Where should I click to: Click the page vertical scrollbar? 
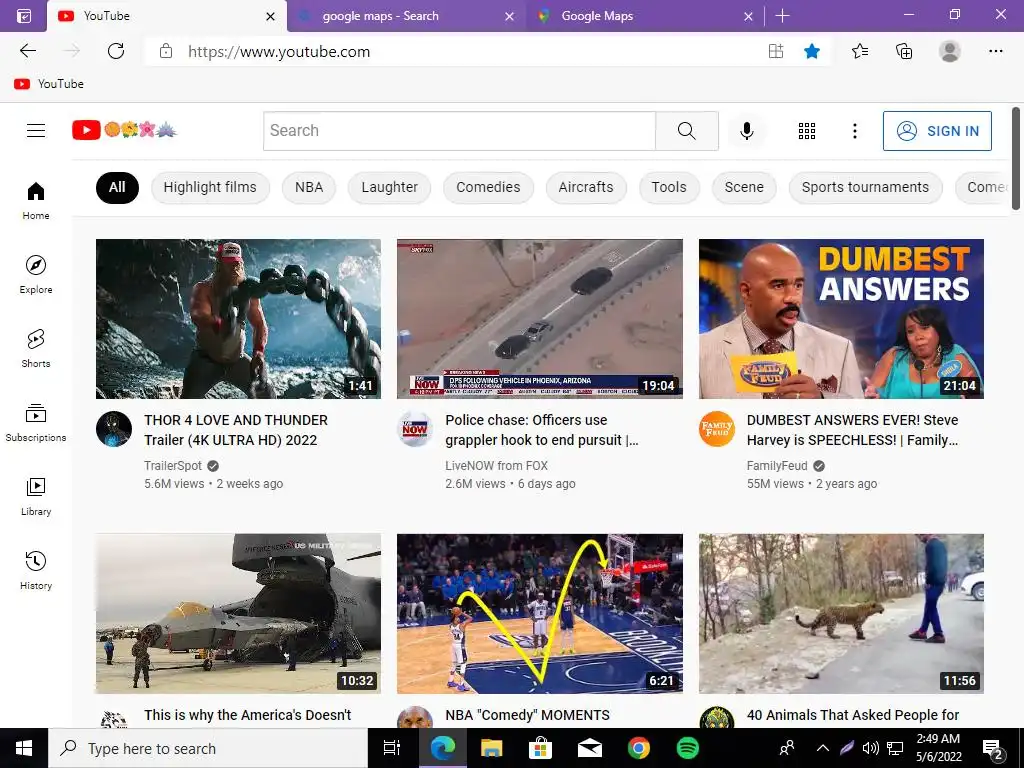(x=1016, y=159)
